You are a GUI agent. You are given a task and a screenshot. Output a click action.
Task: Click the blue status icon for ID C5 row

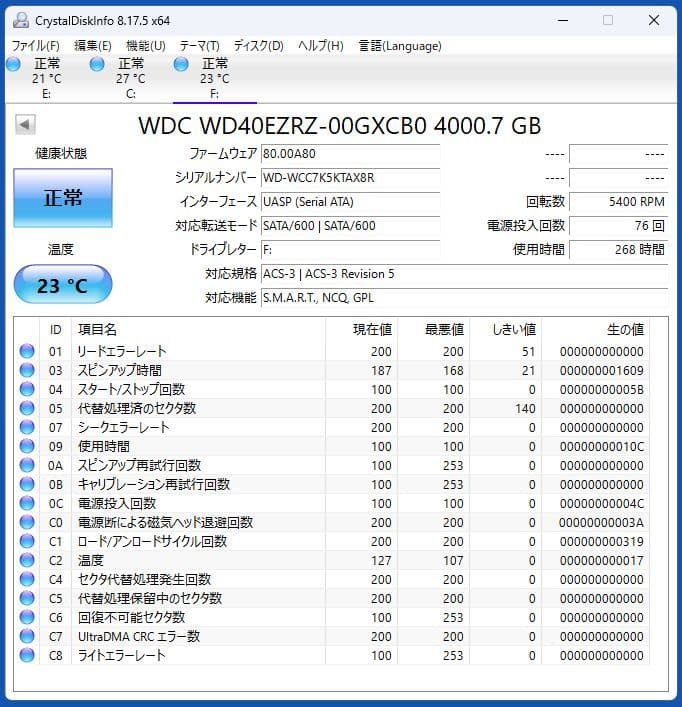click(27, 598)
